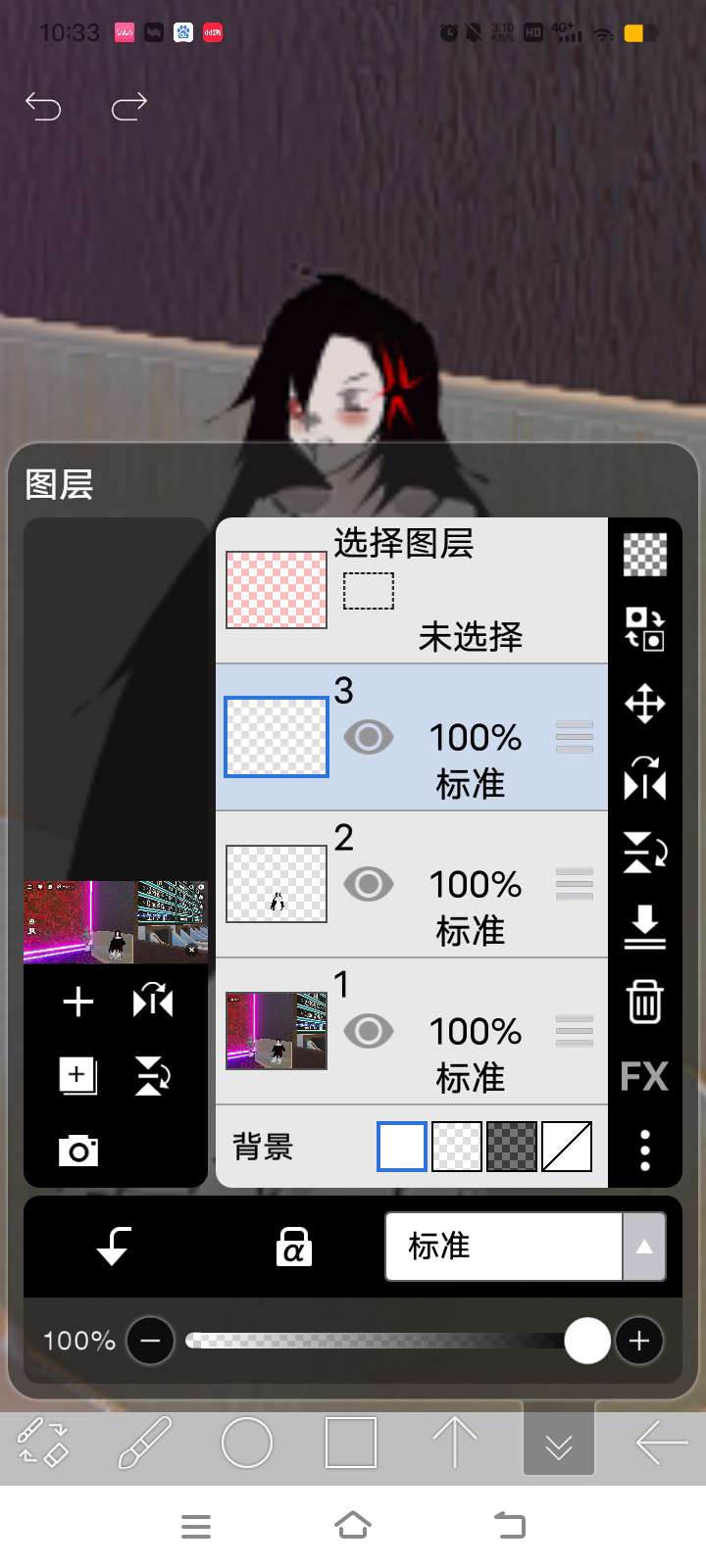Tap the 选择图层 selection layer row

pos(412,590)
